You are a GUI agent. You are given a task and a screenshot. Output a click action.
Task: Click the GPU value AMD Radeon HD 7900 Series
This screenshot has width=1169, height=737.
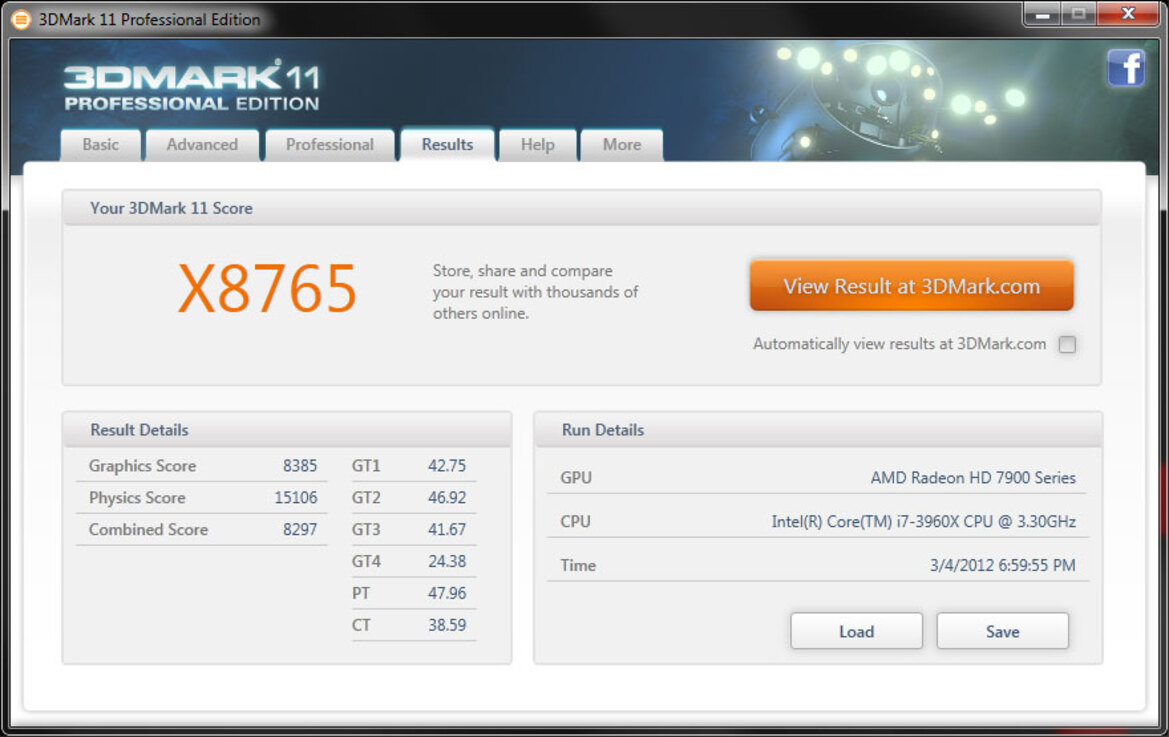(x=973, y=478)
